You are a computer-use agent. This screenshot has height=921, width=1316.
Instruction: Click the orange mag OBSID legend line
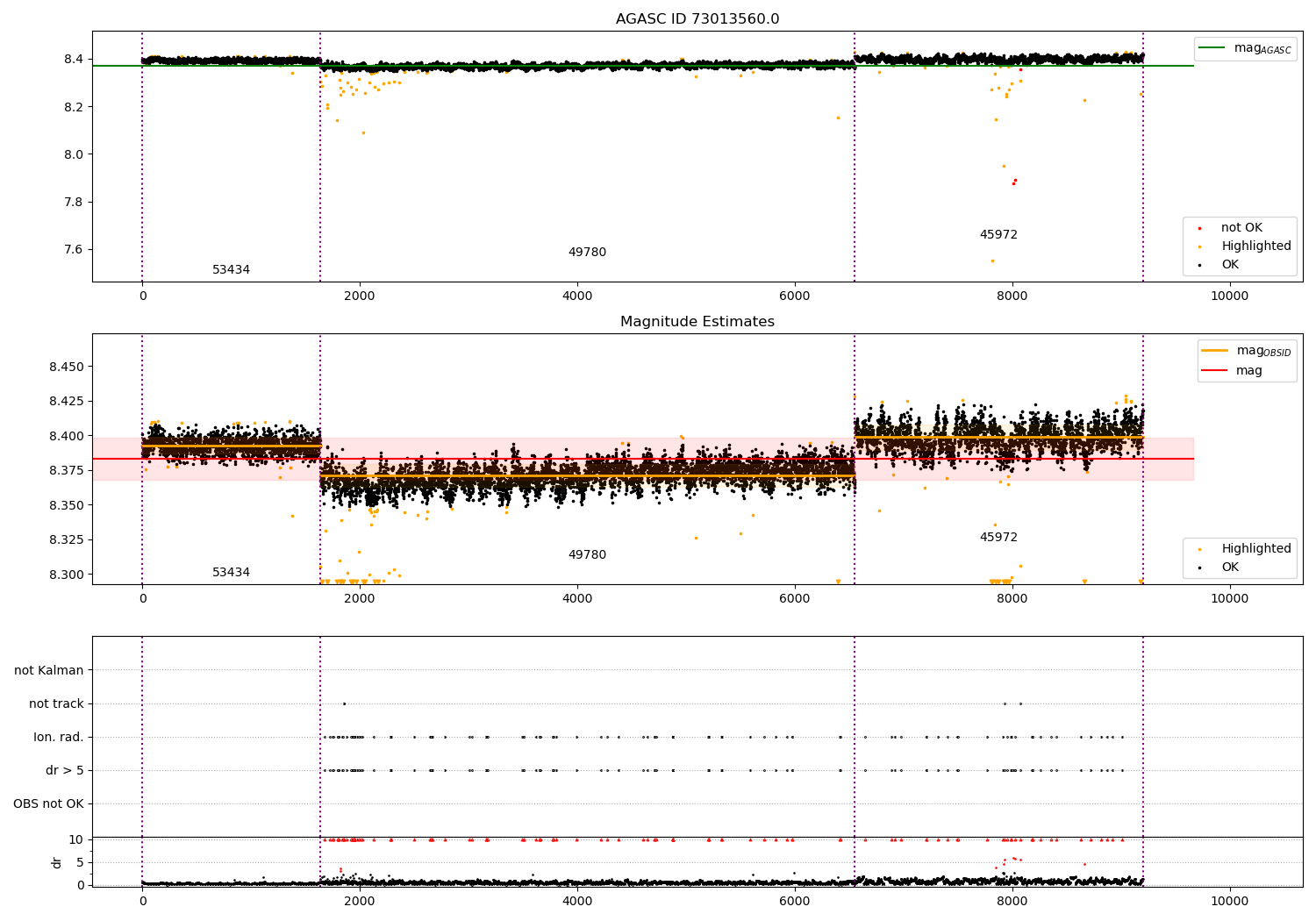pyautogui.click(x=1215, y=351)
